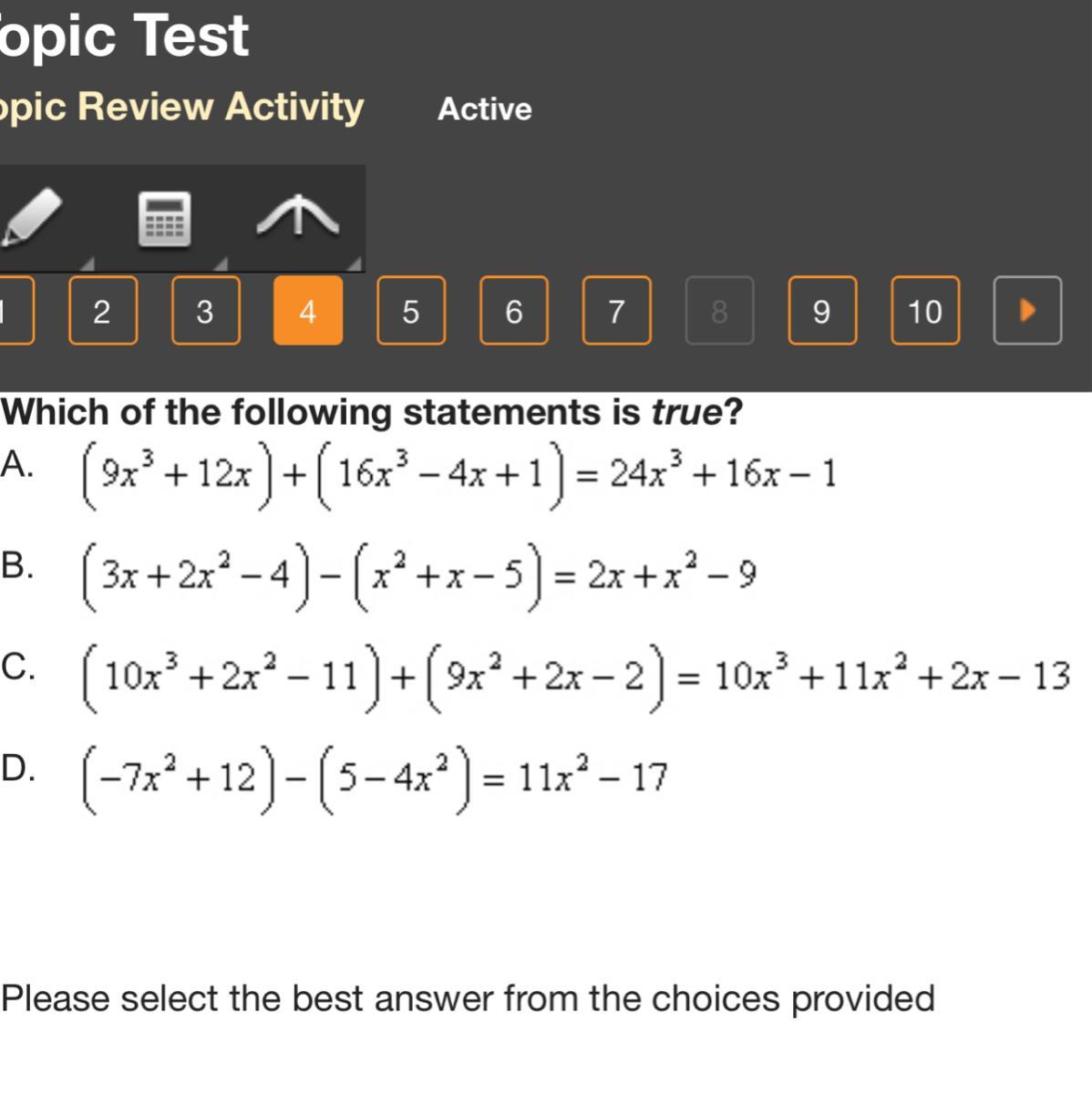Navigate to question 5
Viewport: 1092px width, 1094px height.
click(411, 311)
